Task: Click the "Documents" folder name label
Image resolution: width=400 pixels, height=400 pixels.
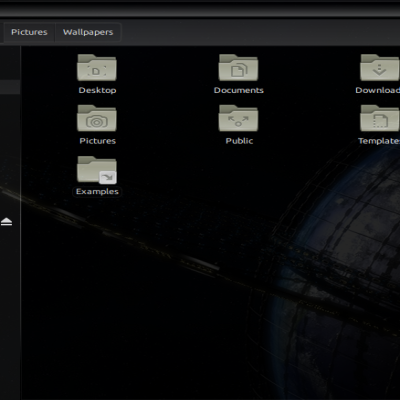Action: coord(239,90)
